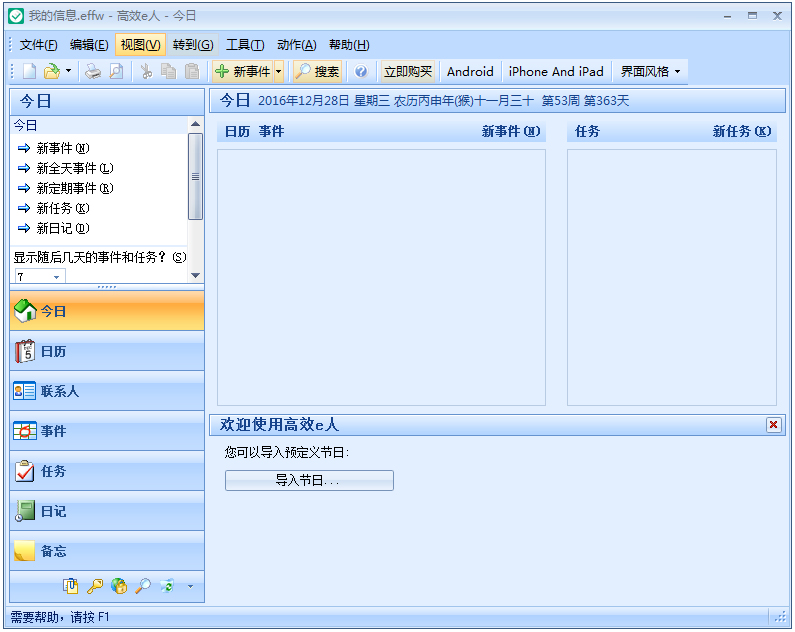This screenshot has height=632, width=795.
Task: Click the attachment paperclip icon in the bottom bar
Action: point(70,586)
